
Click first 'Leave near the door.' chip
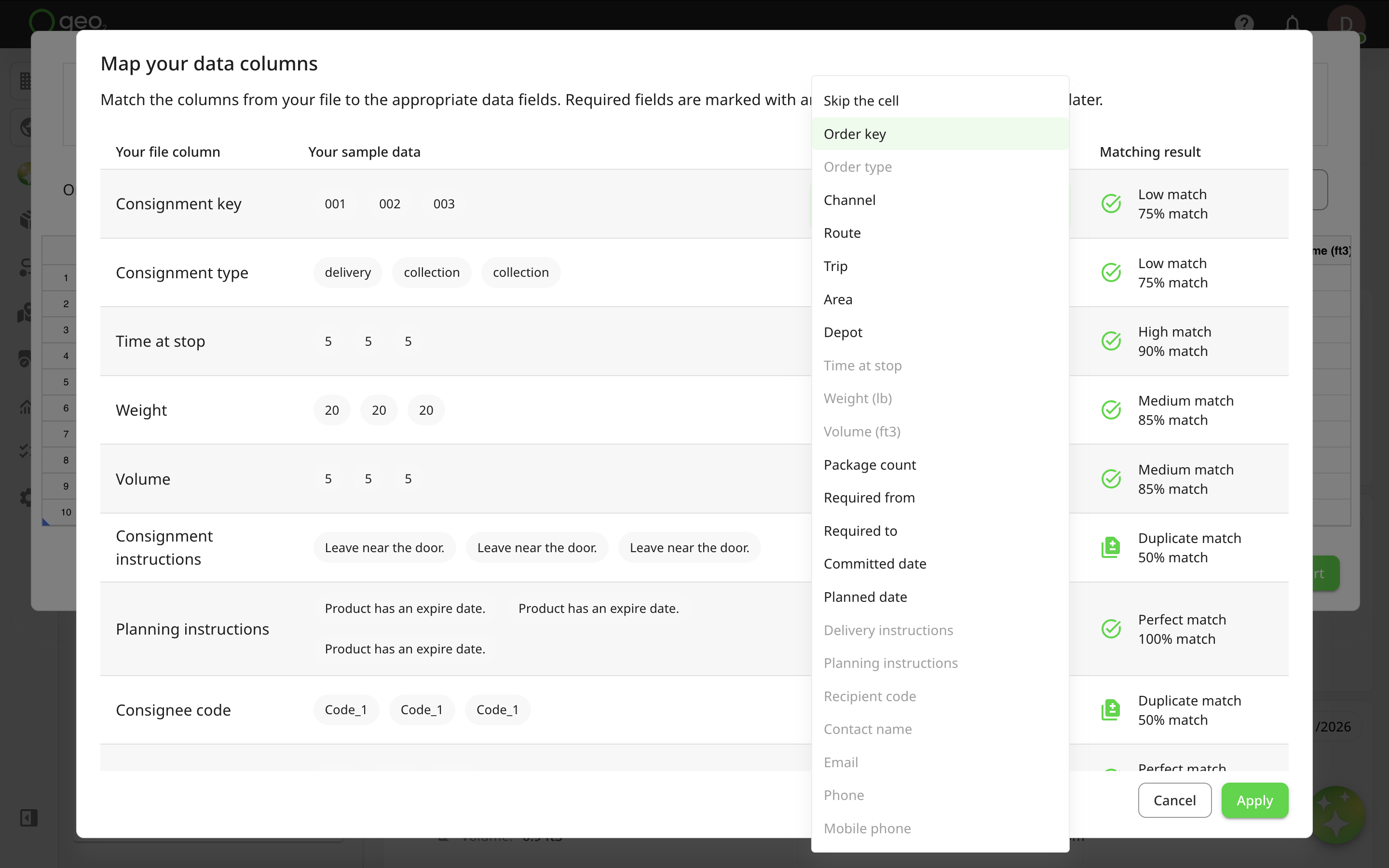coord(384,548)
